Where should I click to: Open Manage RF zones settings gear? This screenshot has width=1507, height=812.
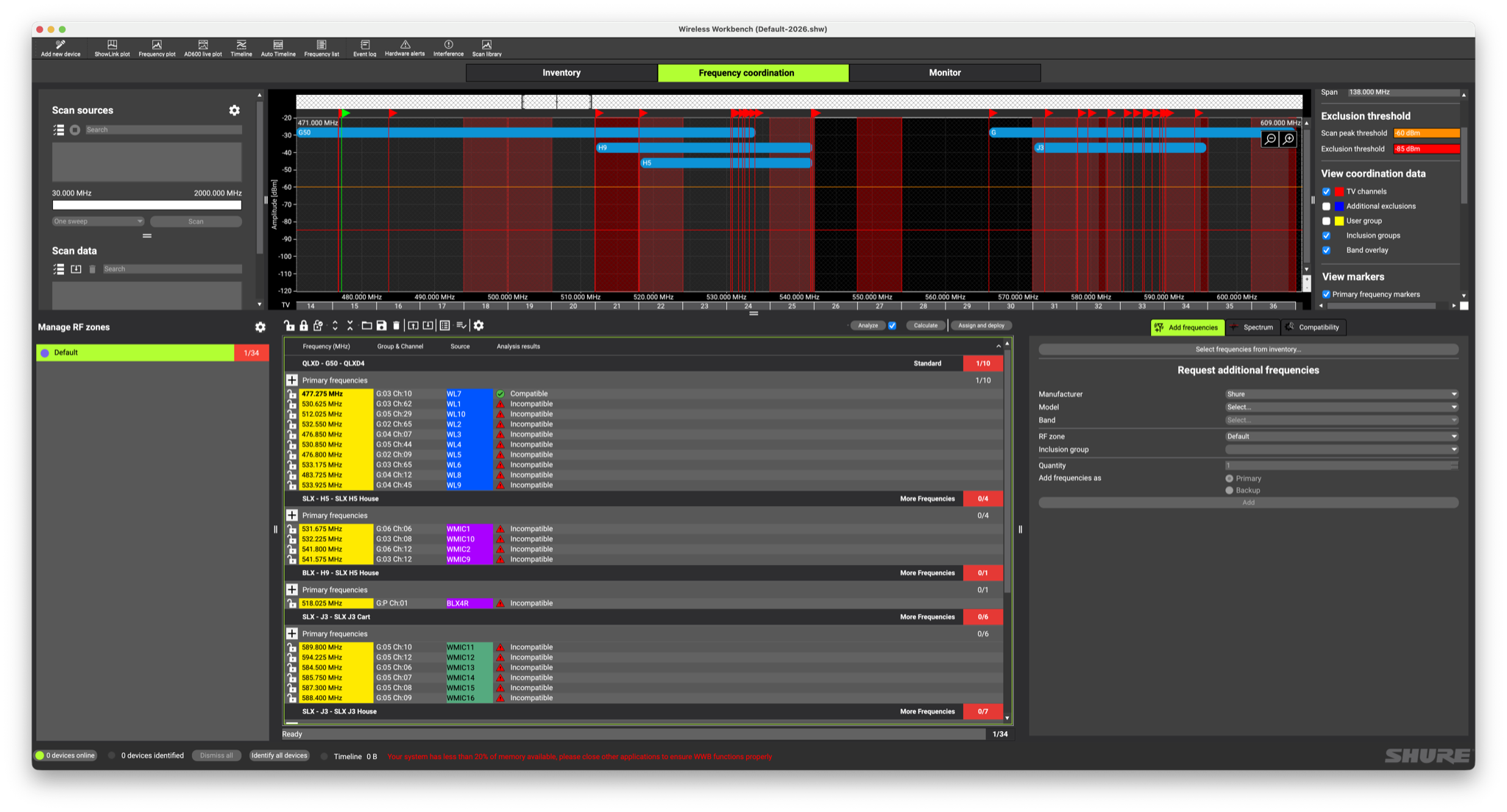click(x=260, y=327)
